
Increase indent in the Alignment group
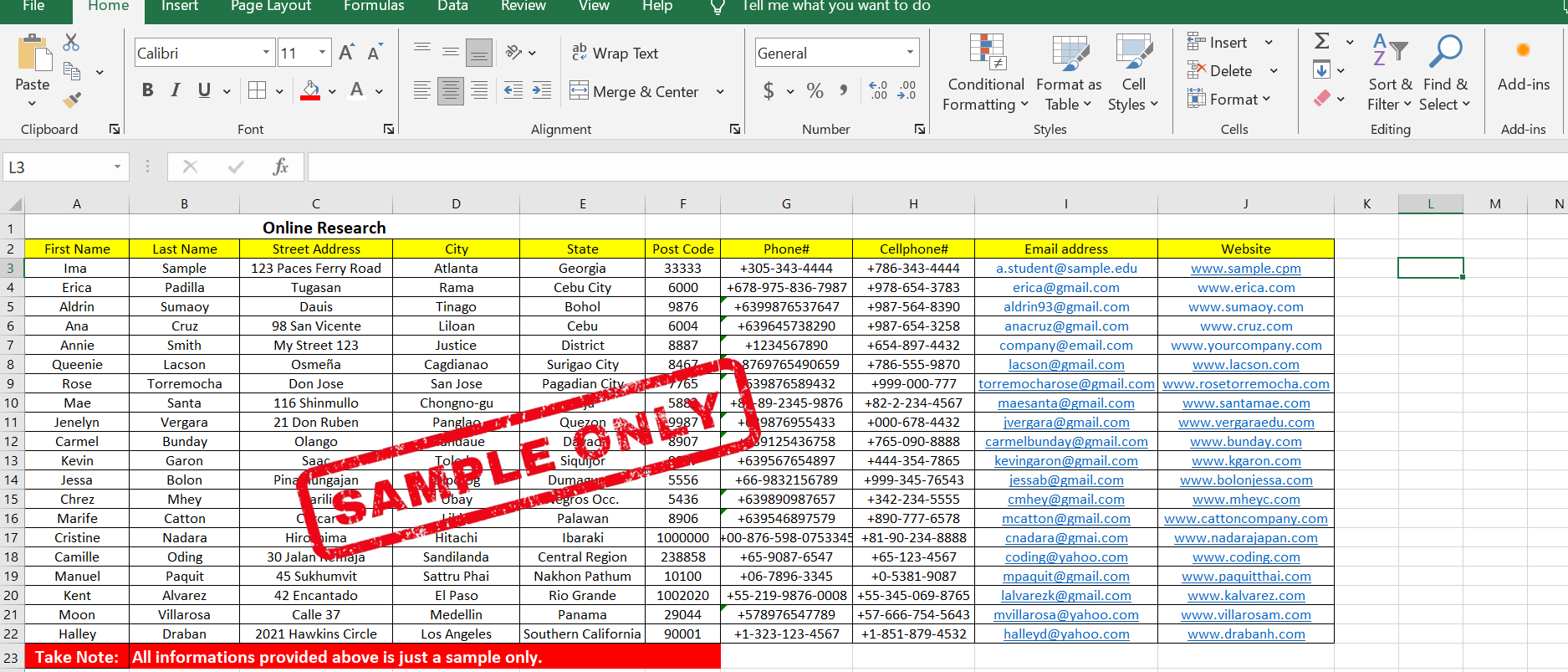542,90
